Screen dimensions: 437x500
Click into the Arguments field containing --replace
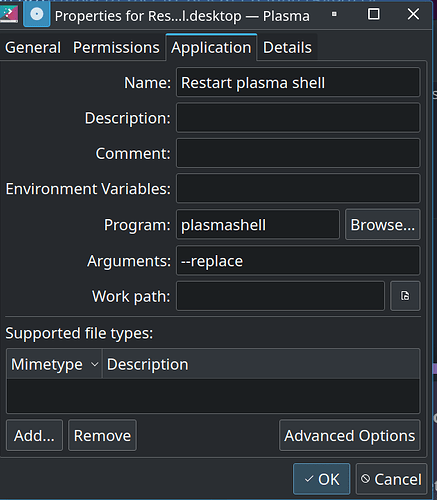(298, 261)
